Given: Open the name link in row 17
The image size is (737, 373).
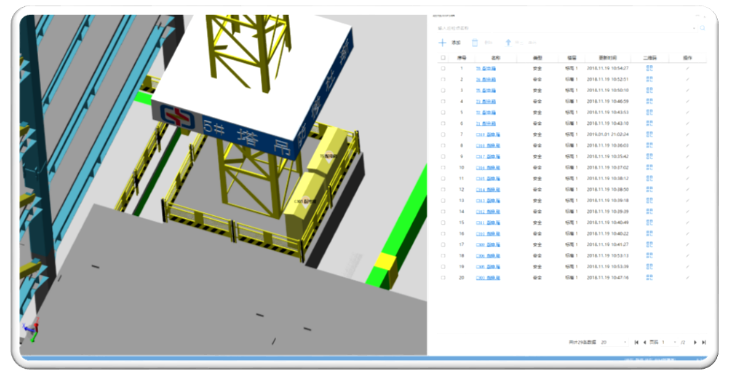Looking at the screenshot, I should pos(488,245).
